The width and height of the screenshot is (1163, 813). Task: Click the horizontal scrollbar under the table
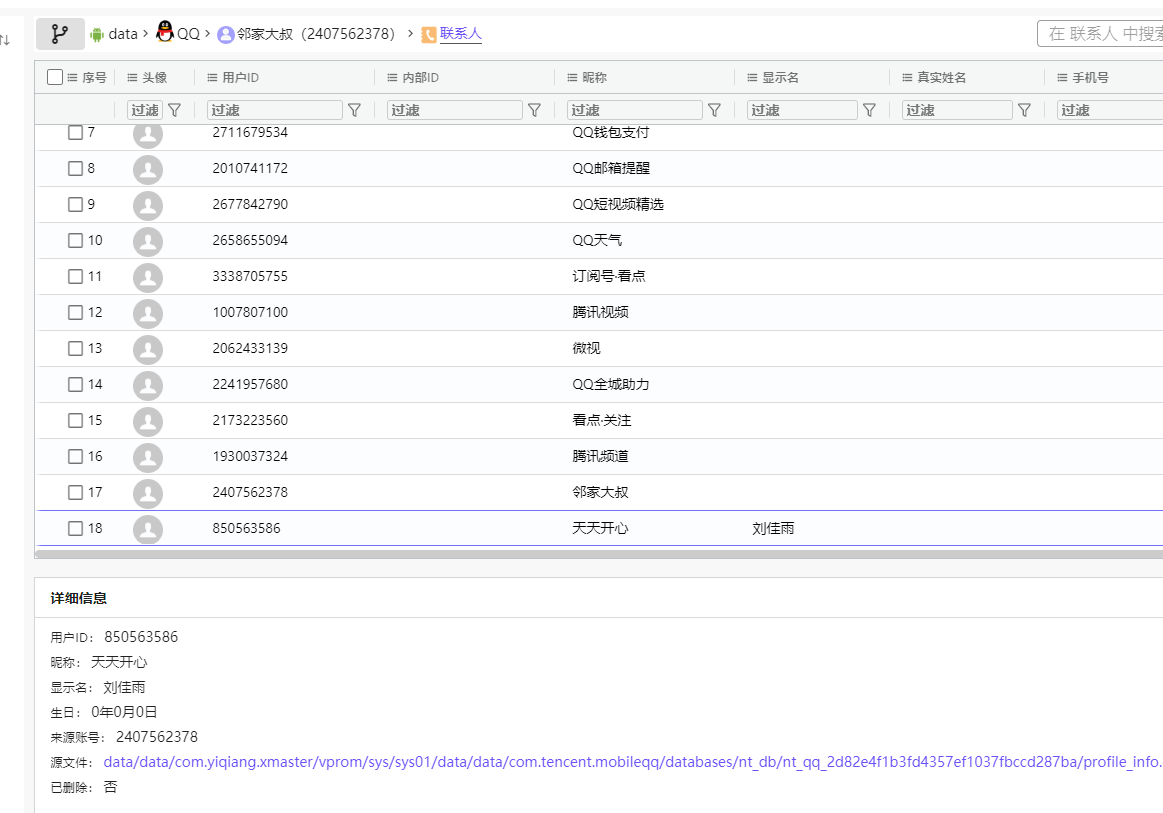[599, 554]
